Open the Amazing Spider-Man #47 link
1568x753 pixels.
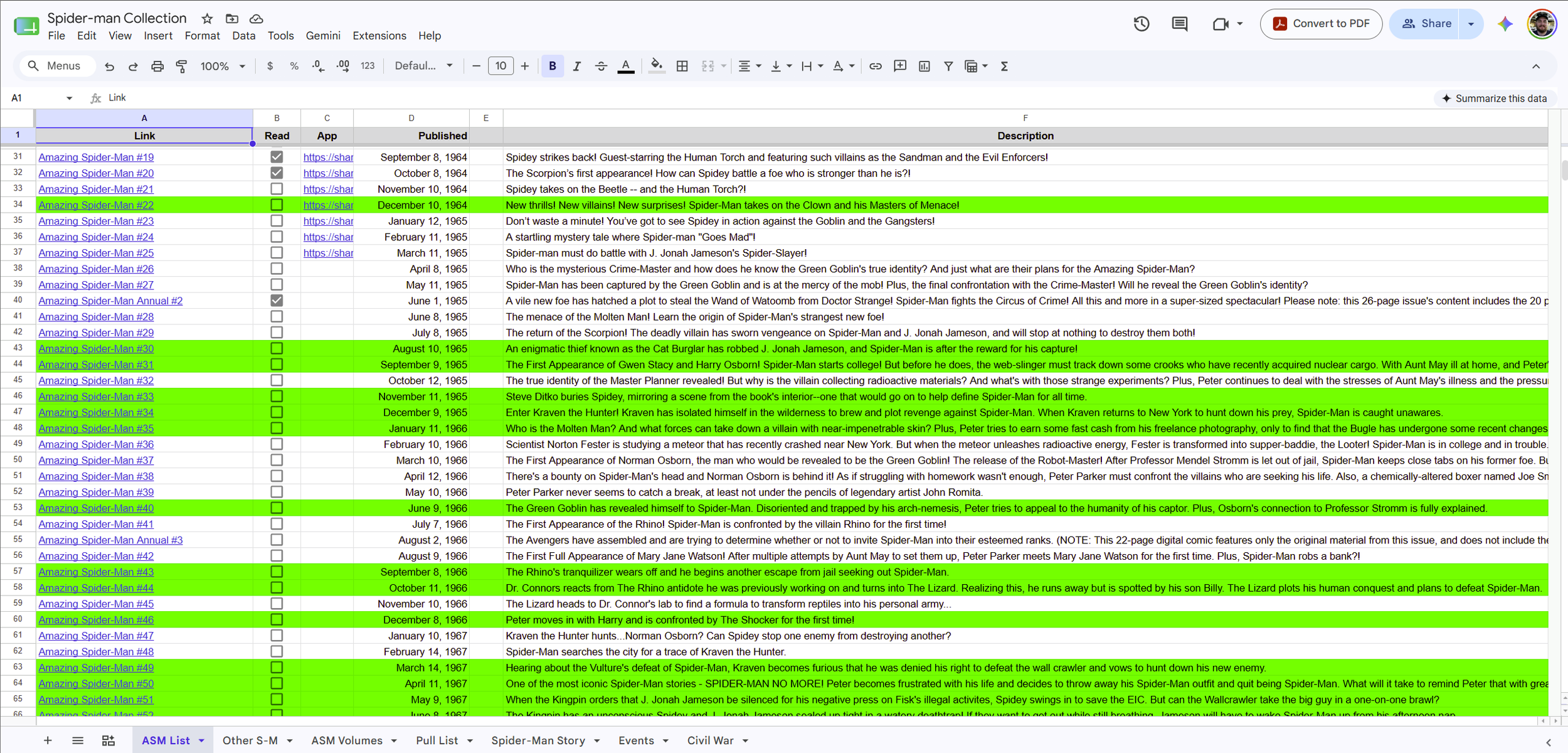pyautogui.click(x=96, y=636)
